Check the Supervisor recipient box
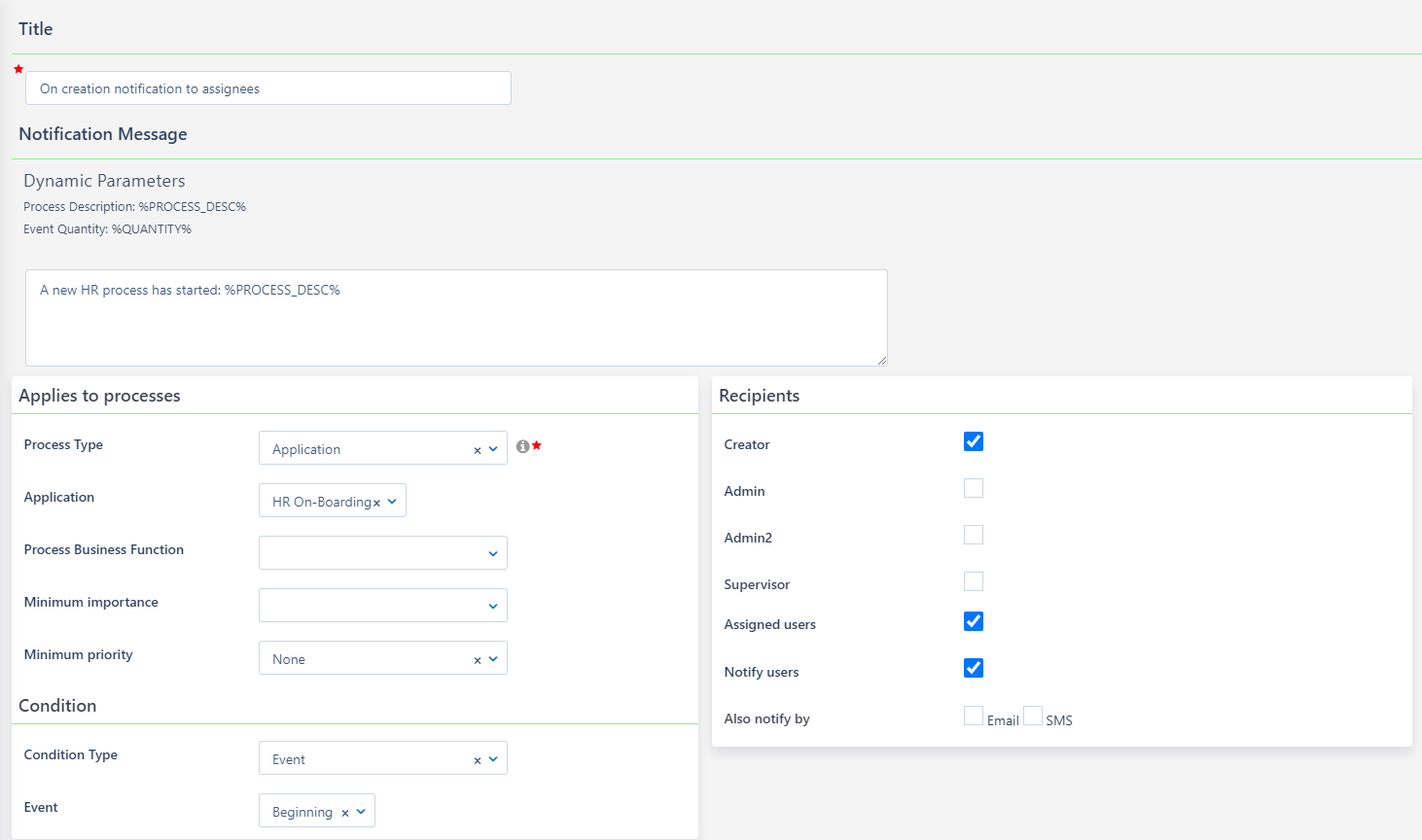This screenshot has height=840, width=1422. pyautogui.click(x=974, y=580)
